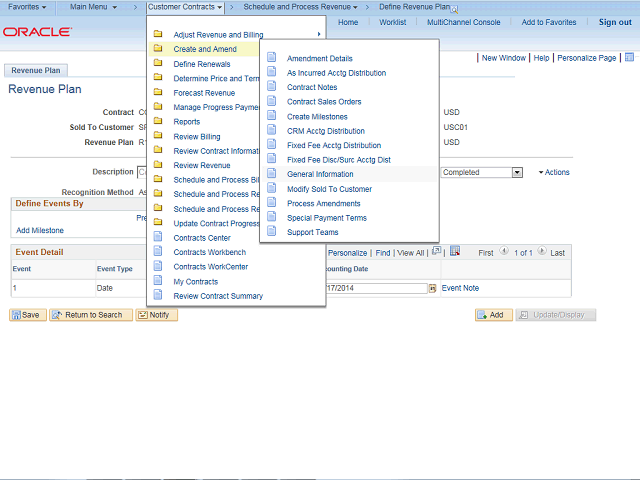Open CRM Acctg Distribution
The image size is (640, 480).
(326, 131)
